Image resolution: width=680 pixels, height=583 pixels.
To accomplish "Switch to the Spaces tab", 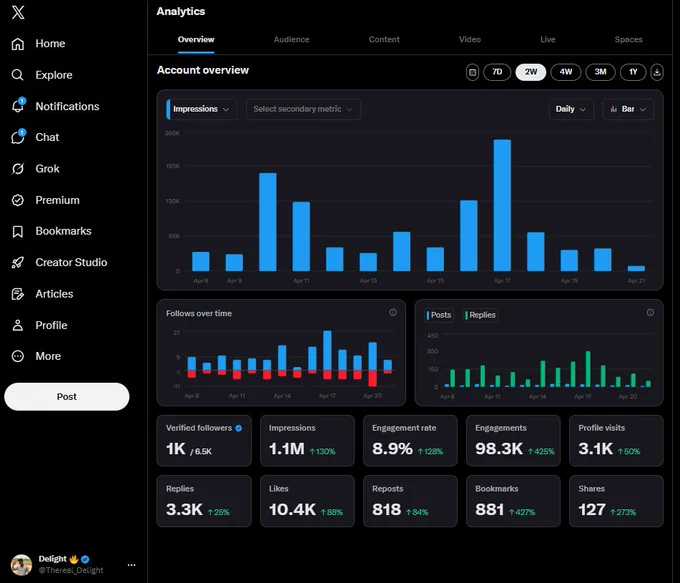I will [x=628, y=39].
